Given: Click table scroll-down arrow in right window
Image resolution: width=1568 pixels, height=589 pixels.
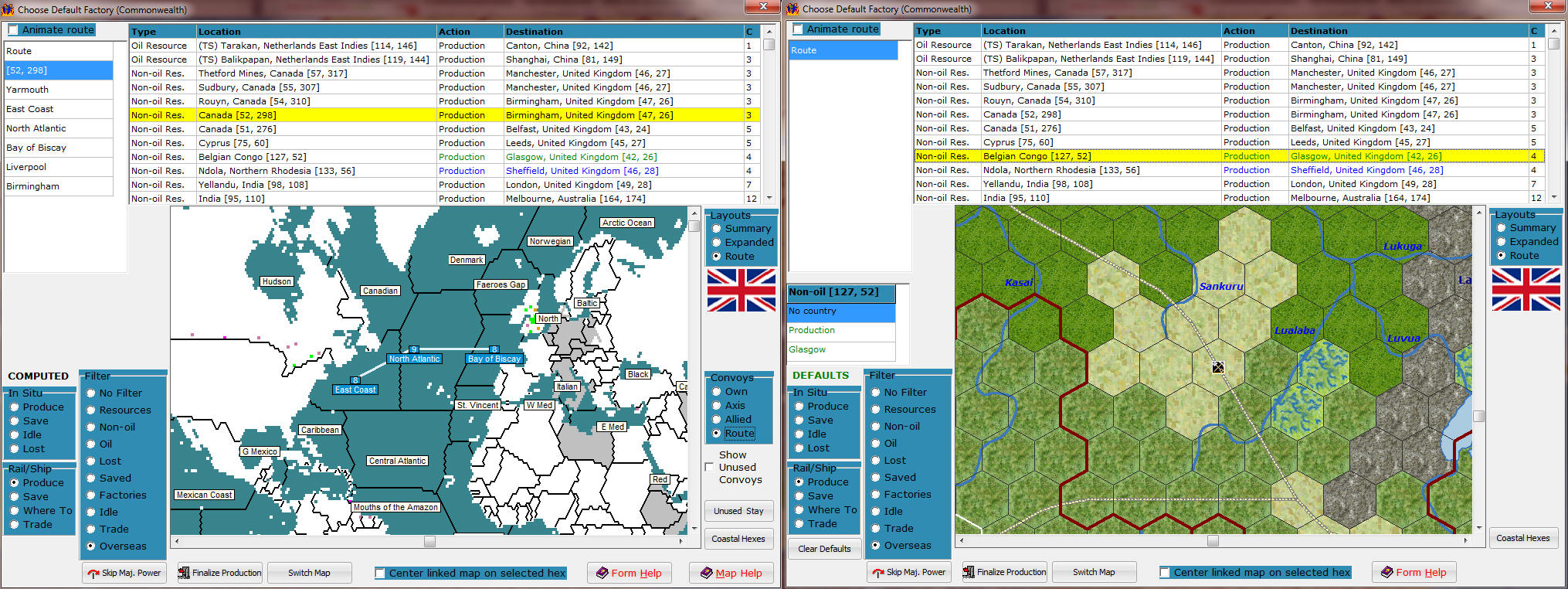Looking at the screenshot, I should [1554, 197].
